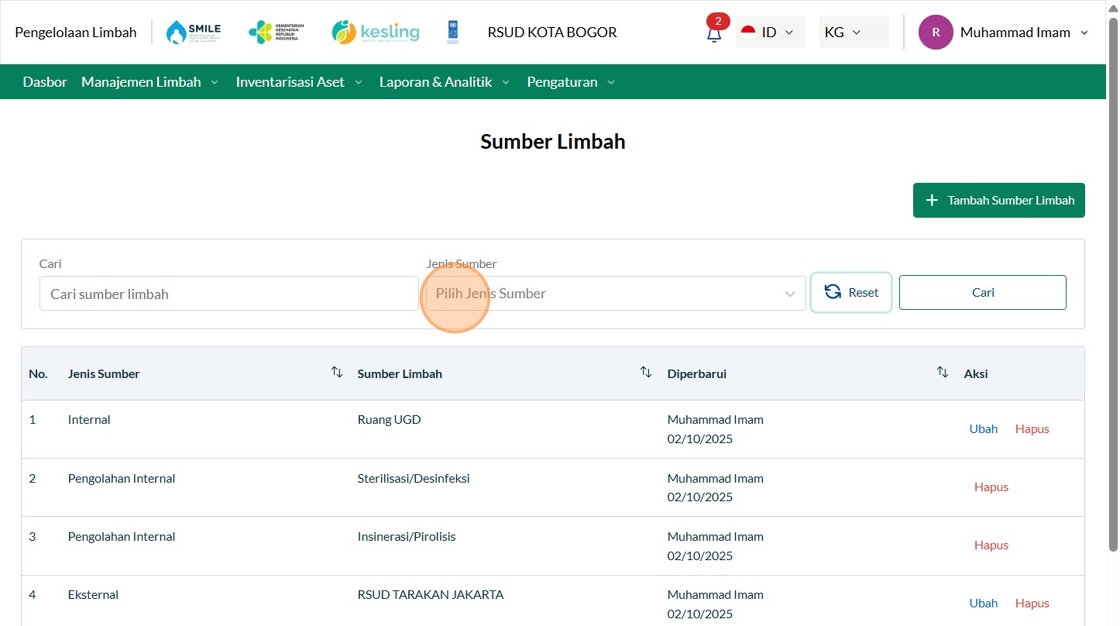Click the refresh icon in Reset button

coord(833,292)
